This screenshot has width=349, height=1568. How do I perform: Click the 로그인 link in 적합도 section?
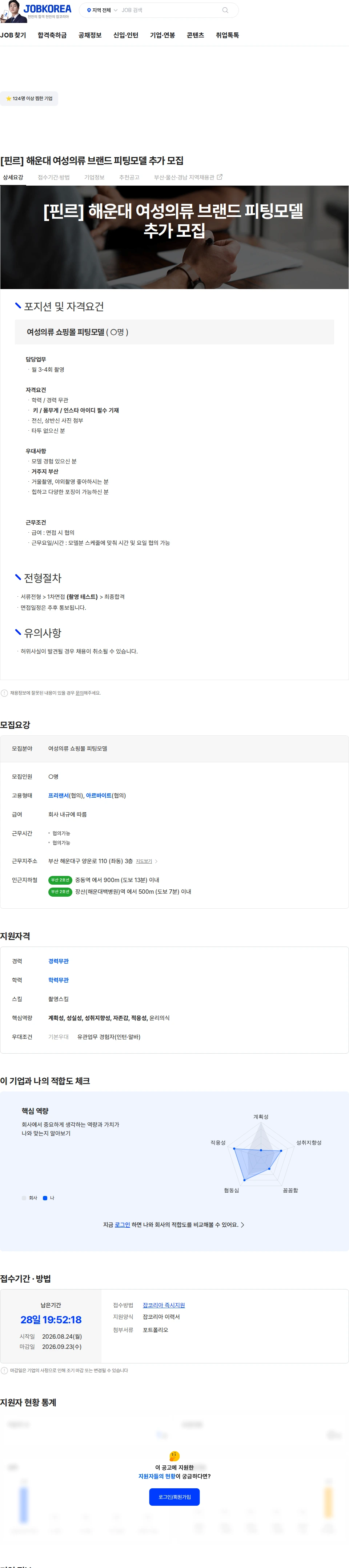[122, 1225]
